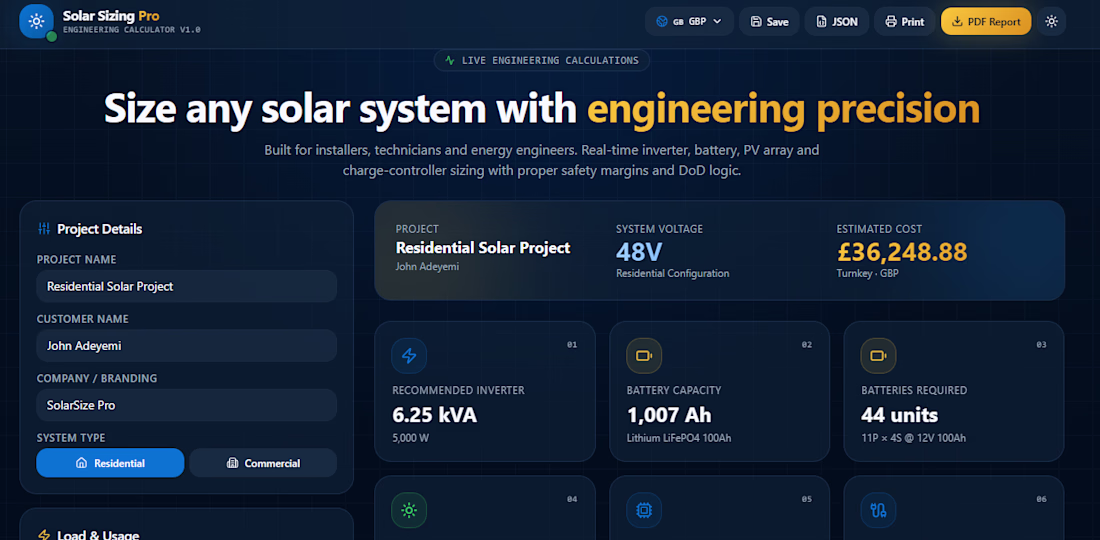The height and width of the screenshot is (540, 1100).
Task: Click the Customer Name input field
Action: tap(187, 346)
